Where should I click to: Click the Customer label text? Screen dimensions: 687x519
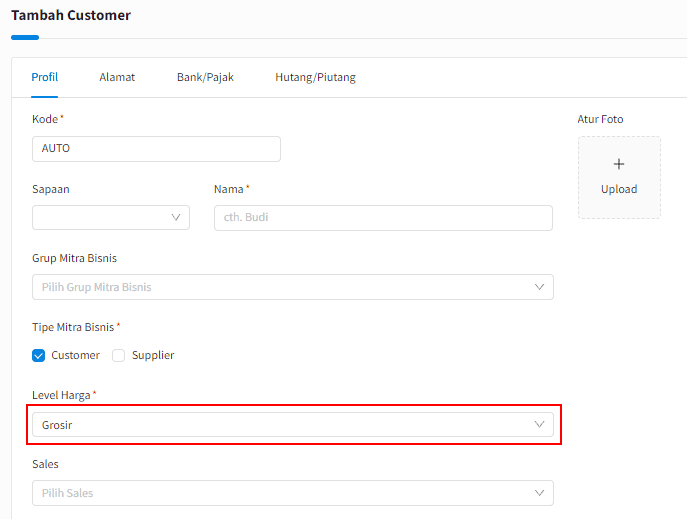76,355
